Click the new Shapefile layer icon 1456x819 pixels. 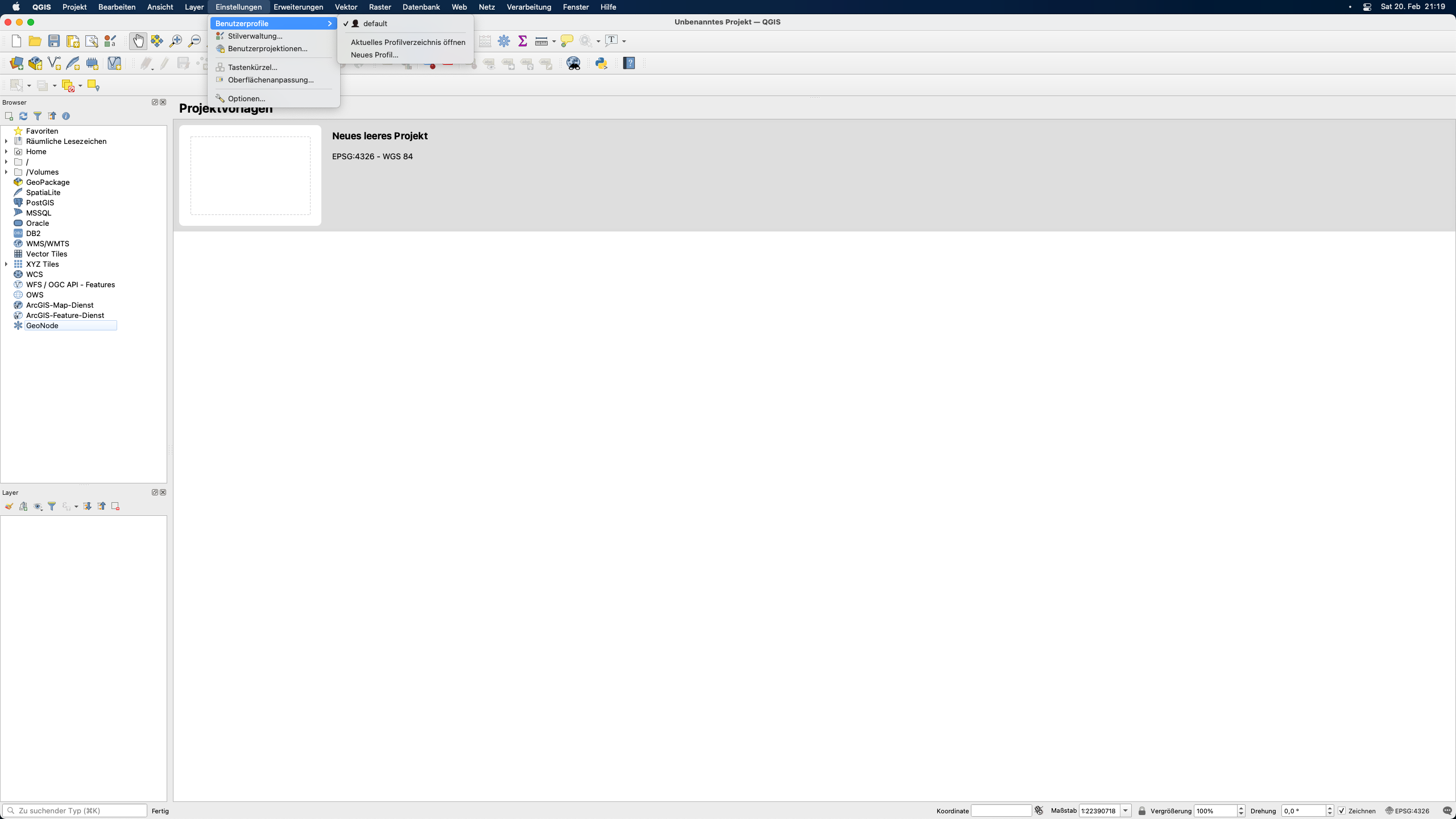(x=54, y=63)
